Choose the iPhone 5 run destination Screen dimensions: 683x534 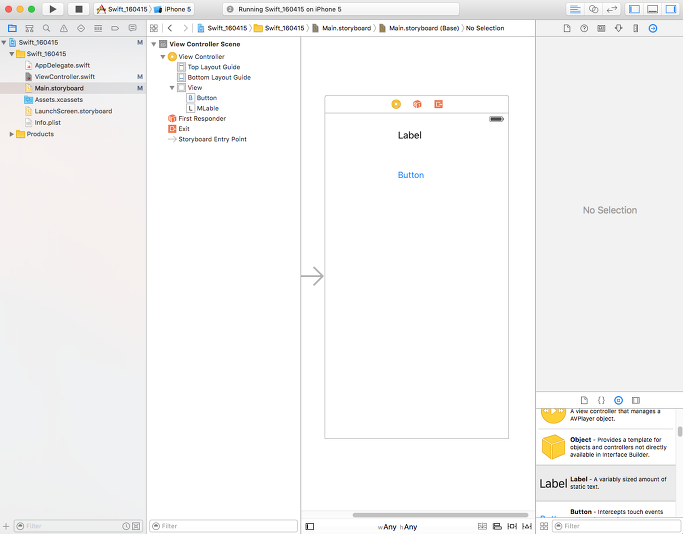(x=173, y=9)
